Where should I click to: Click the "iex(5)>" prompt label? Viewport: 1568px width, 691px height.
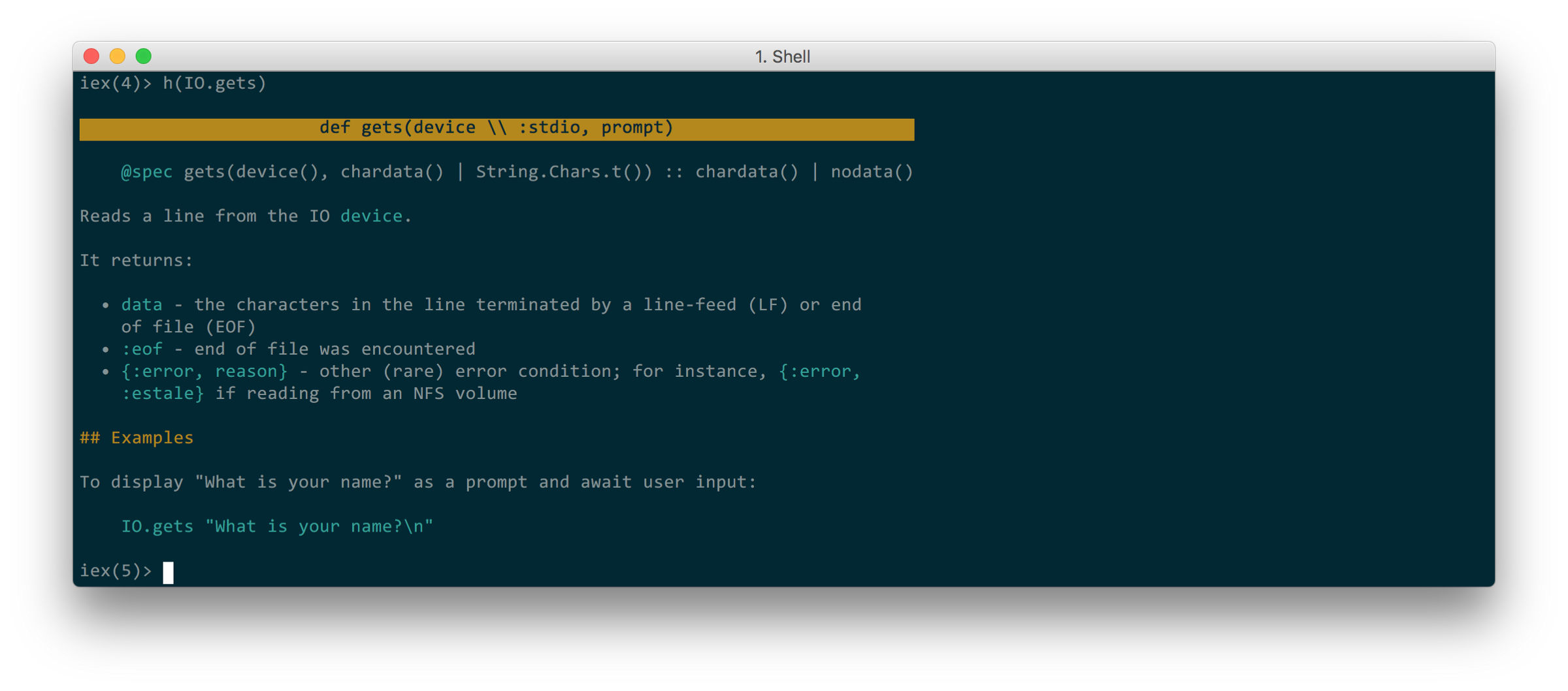pos(115,571)
